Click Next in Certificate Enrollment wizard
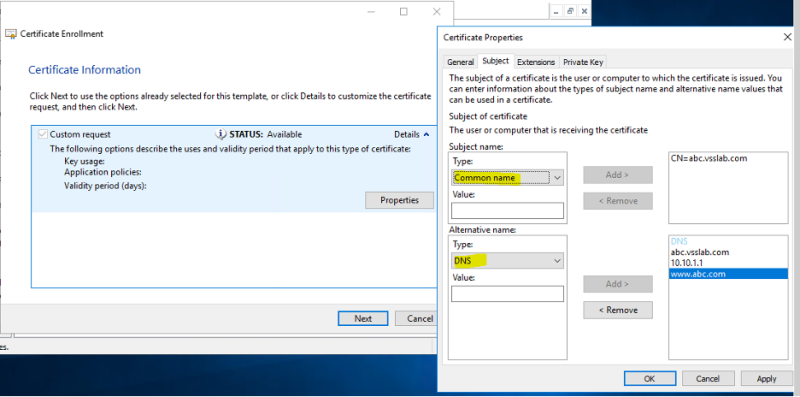The height and width of the screenshot is (397, 800). point(363,318)
